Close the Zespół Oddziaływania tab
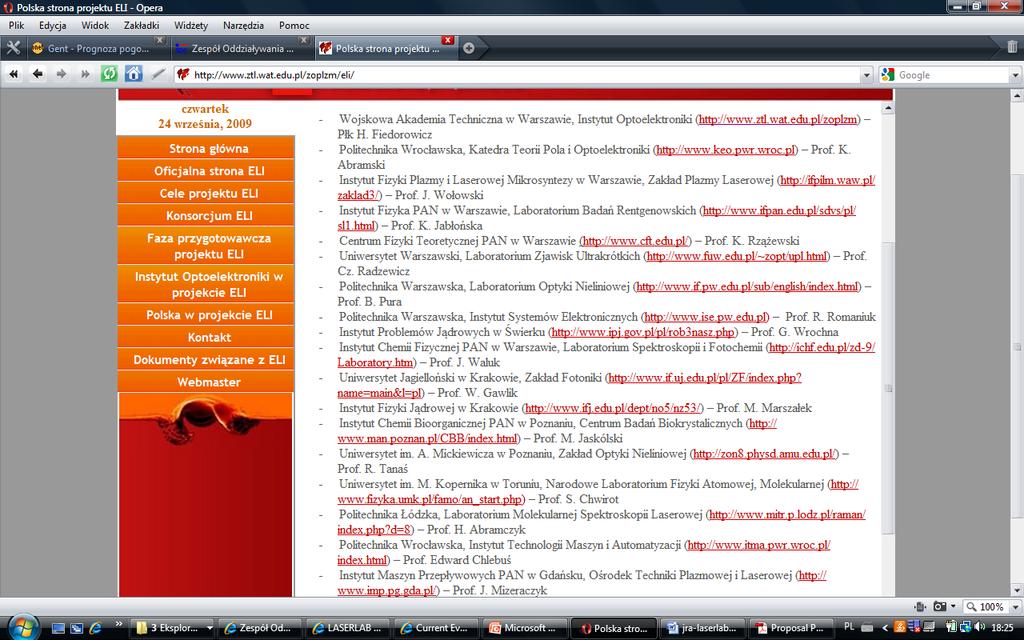Screen dimensions: 1024x640 (x=303, y=40)
